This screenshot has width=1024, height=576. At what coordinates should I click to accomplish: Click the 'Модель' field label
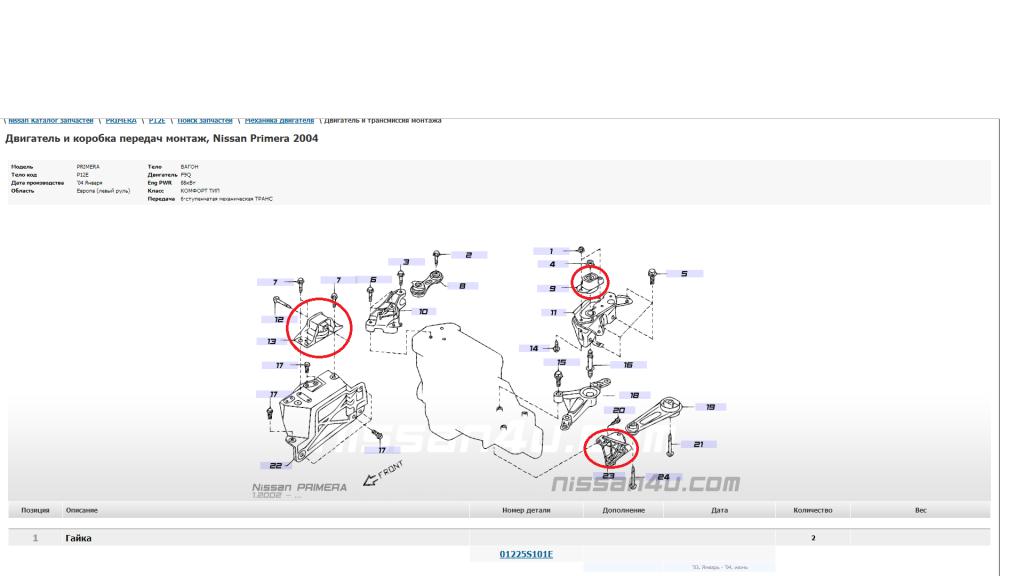(x=22, y=167)
